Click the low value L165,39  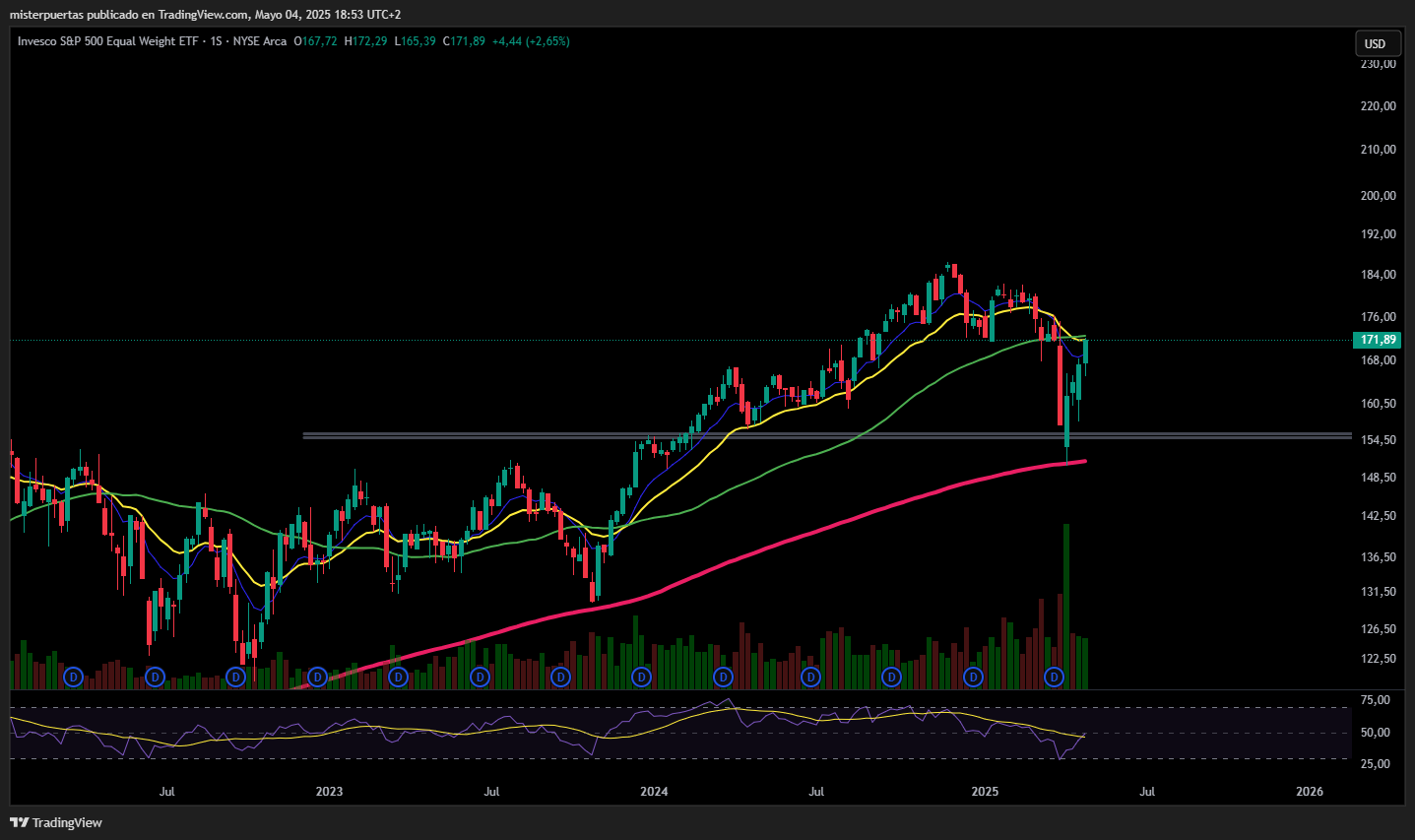pyautogui.click(x=415, y=41)
